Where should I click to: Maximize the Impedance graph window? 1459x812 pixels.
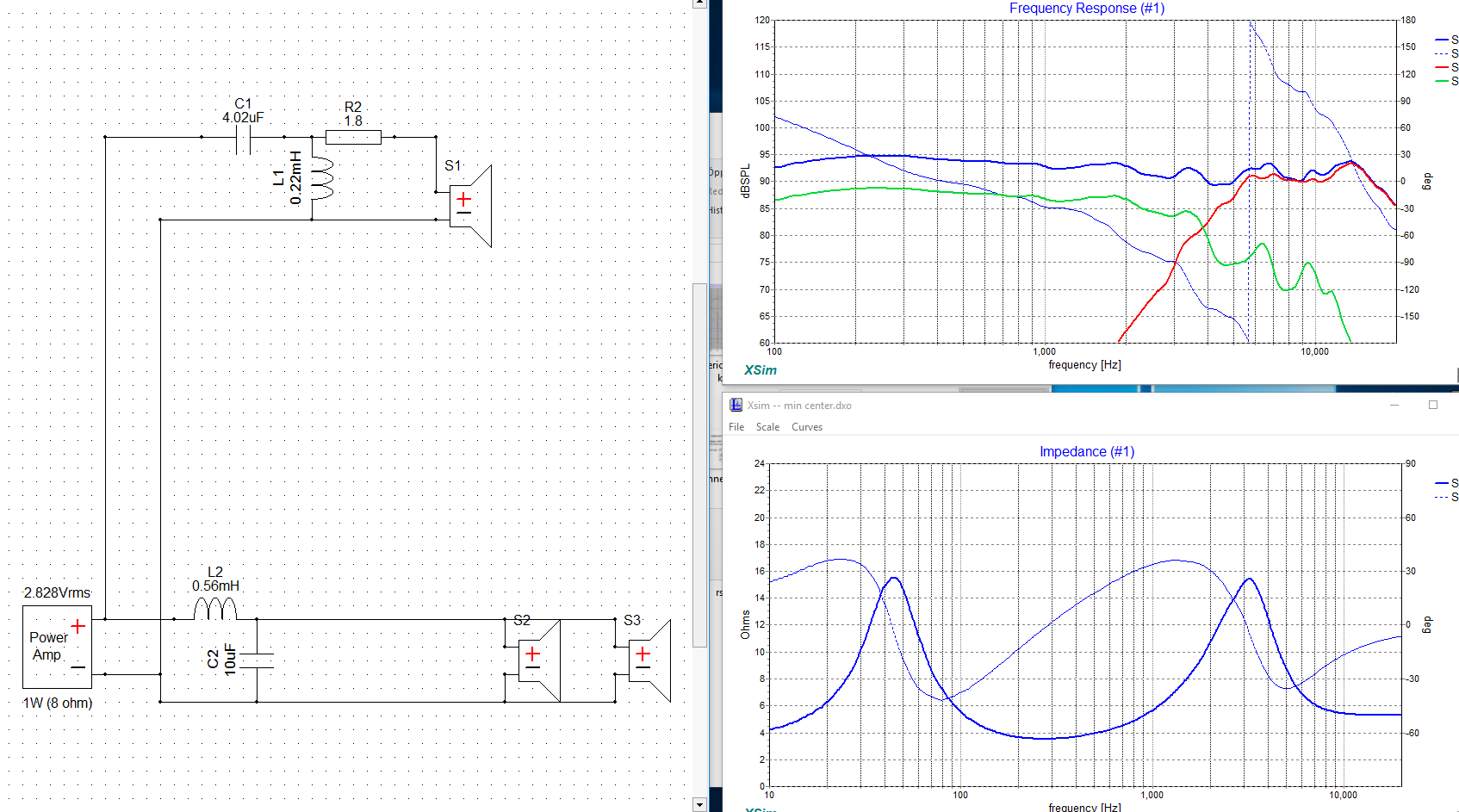(x=1433, y=405)
